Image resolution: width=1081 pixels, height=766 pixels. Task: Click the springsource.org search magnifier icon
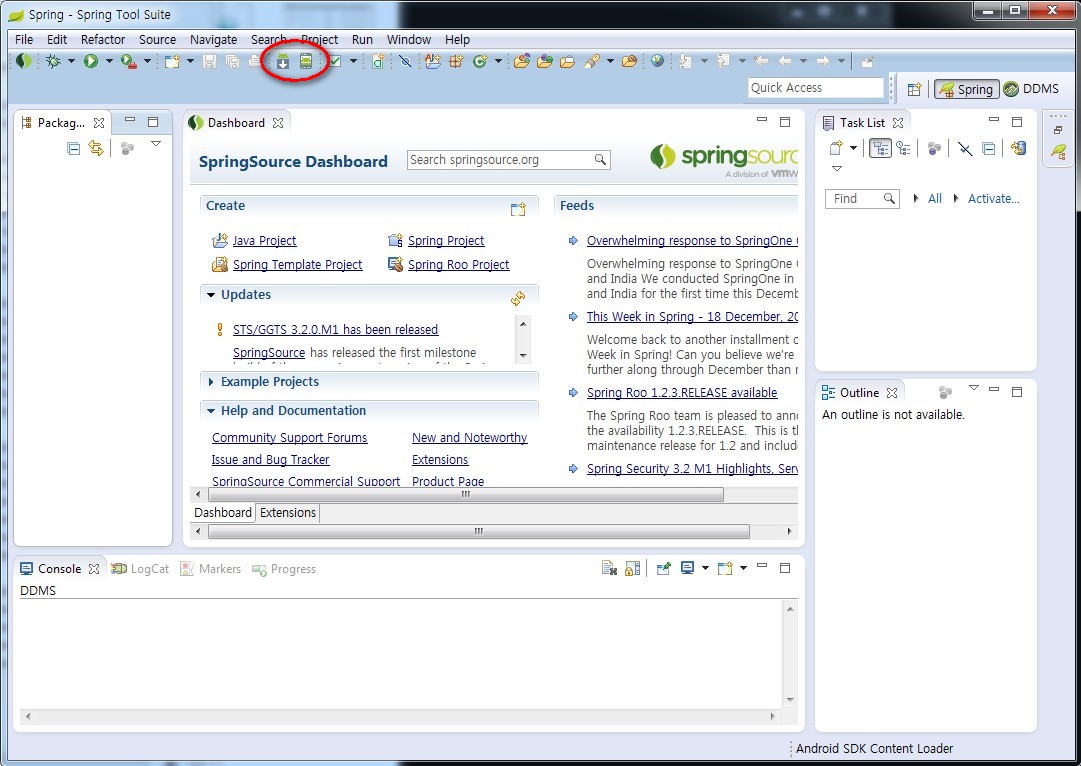[x=600, y=159]
